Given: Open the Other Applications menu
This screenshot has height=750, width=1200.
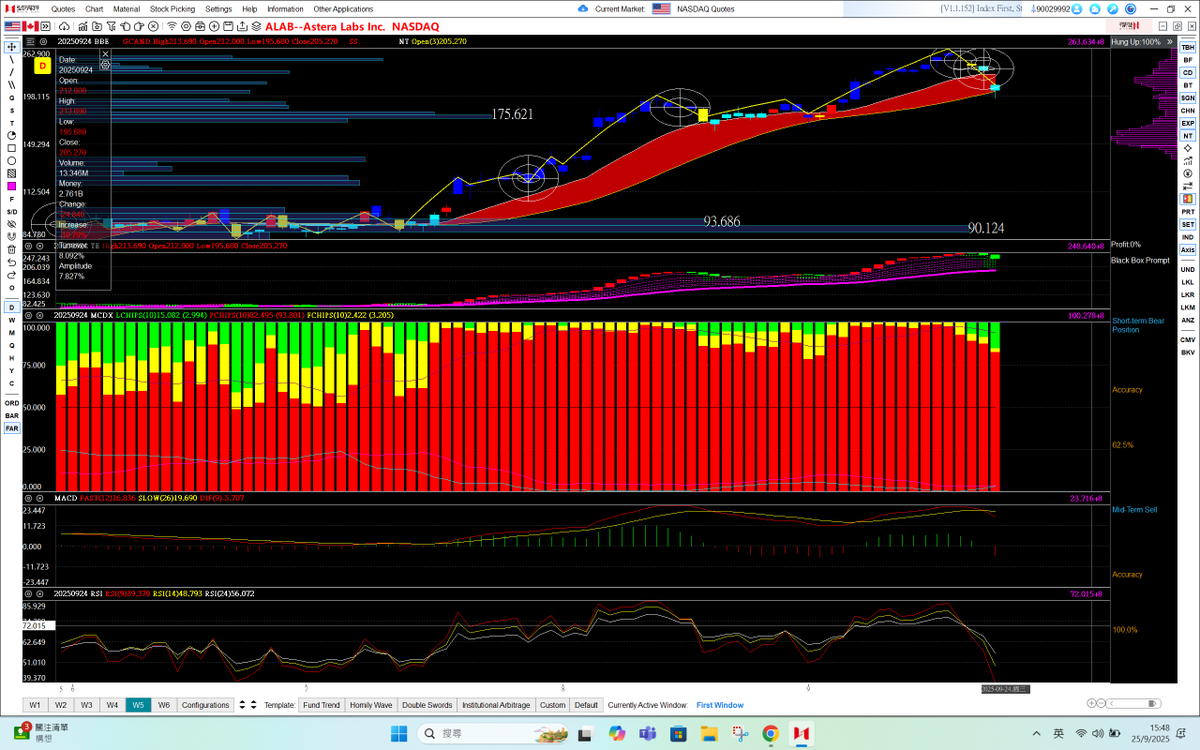Looking at the screenshot, I should (343, 9).
